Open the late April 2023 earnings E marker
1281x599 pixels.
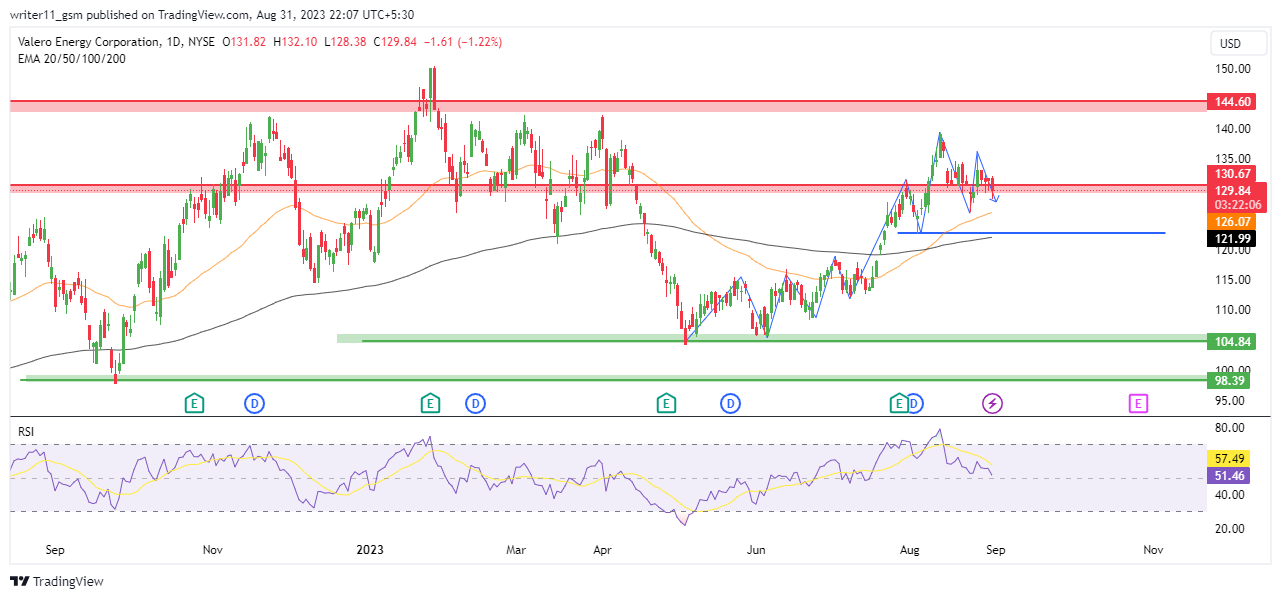[x=665, y=404]
